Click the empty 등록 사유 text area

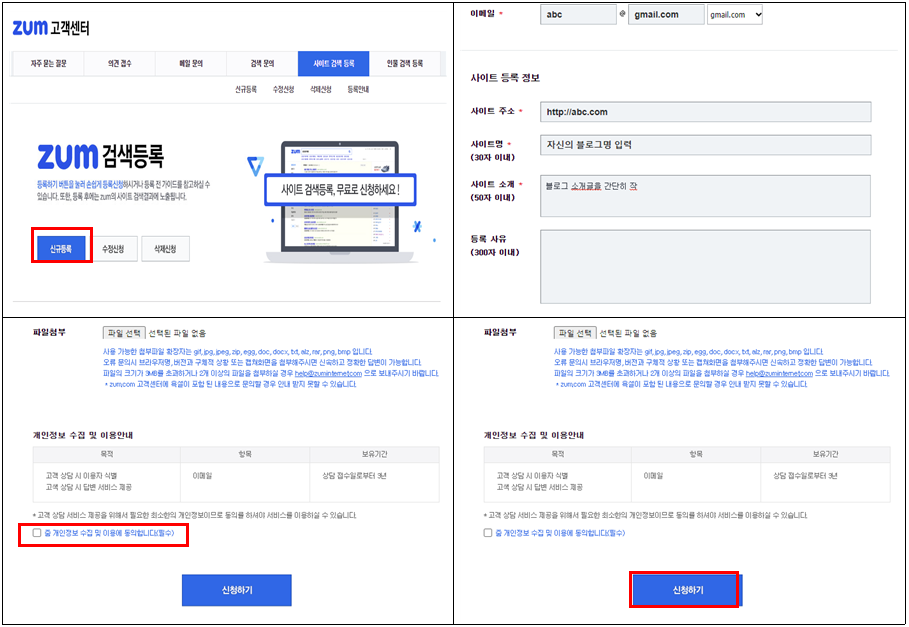[705, 267]
